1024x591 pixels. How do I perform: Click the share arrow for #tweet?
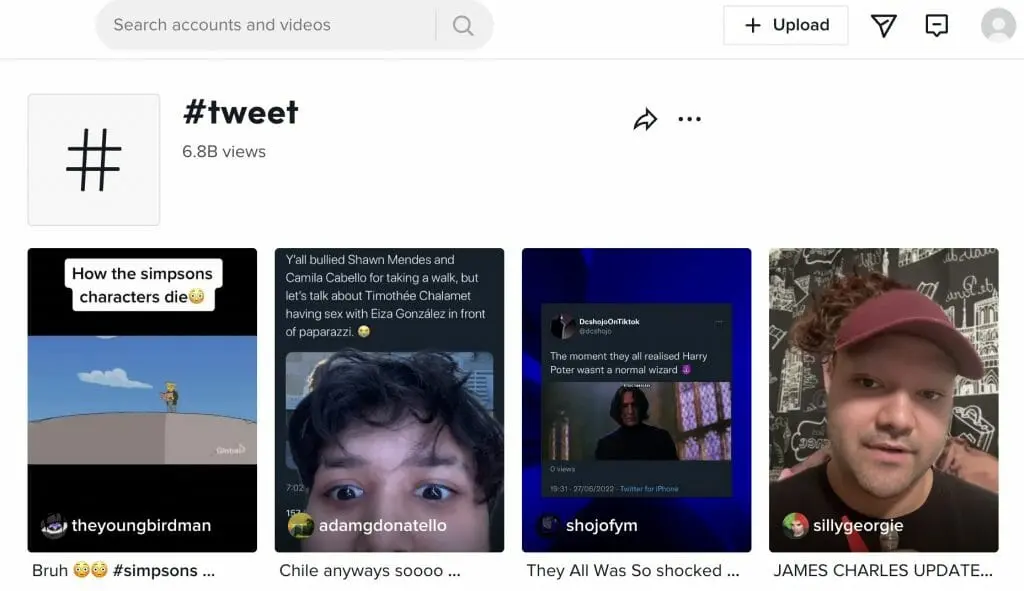(646, 118)
